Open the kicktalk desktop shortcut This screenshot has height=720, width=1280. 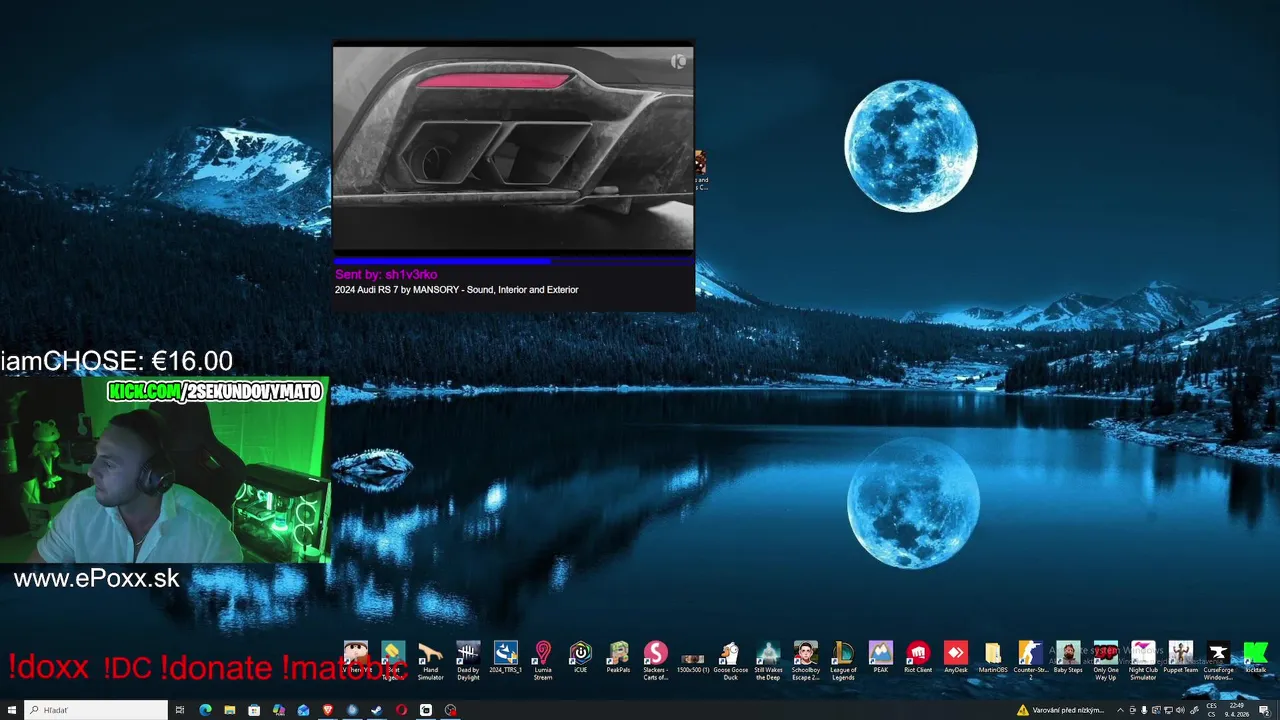[1256, 658]
